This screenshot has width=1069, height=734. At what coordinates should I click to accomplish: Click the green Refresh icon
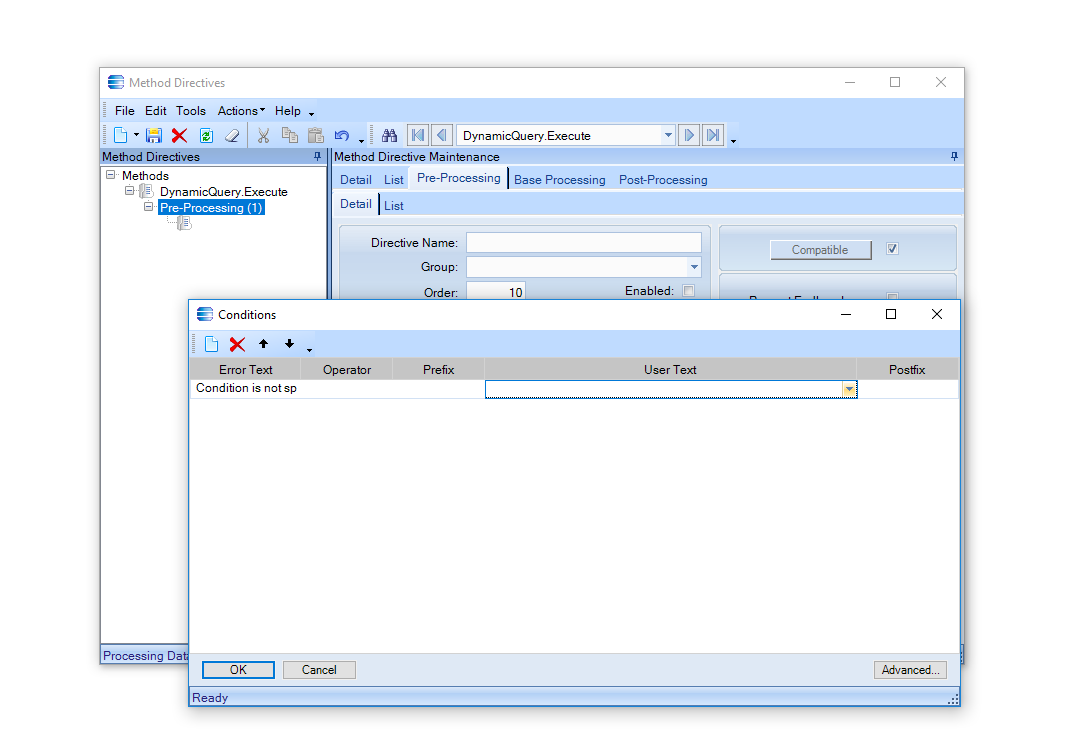[206, 135]
